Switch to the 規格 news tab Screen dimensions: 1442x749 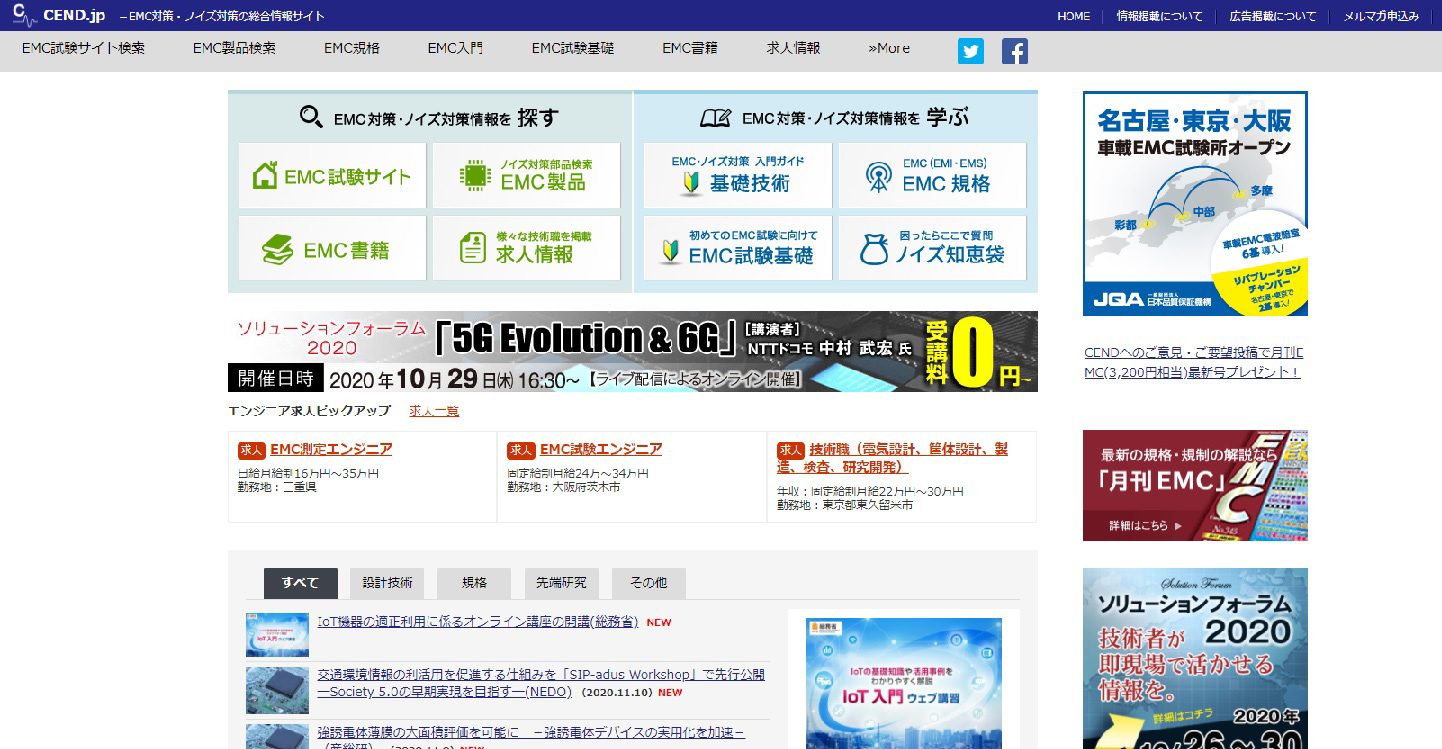[x=474, y=583]
